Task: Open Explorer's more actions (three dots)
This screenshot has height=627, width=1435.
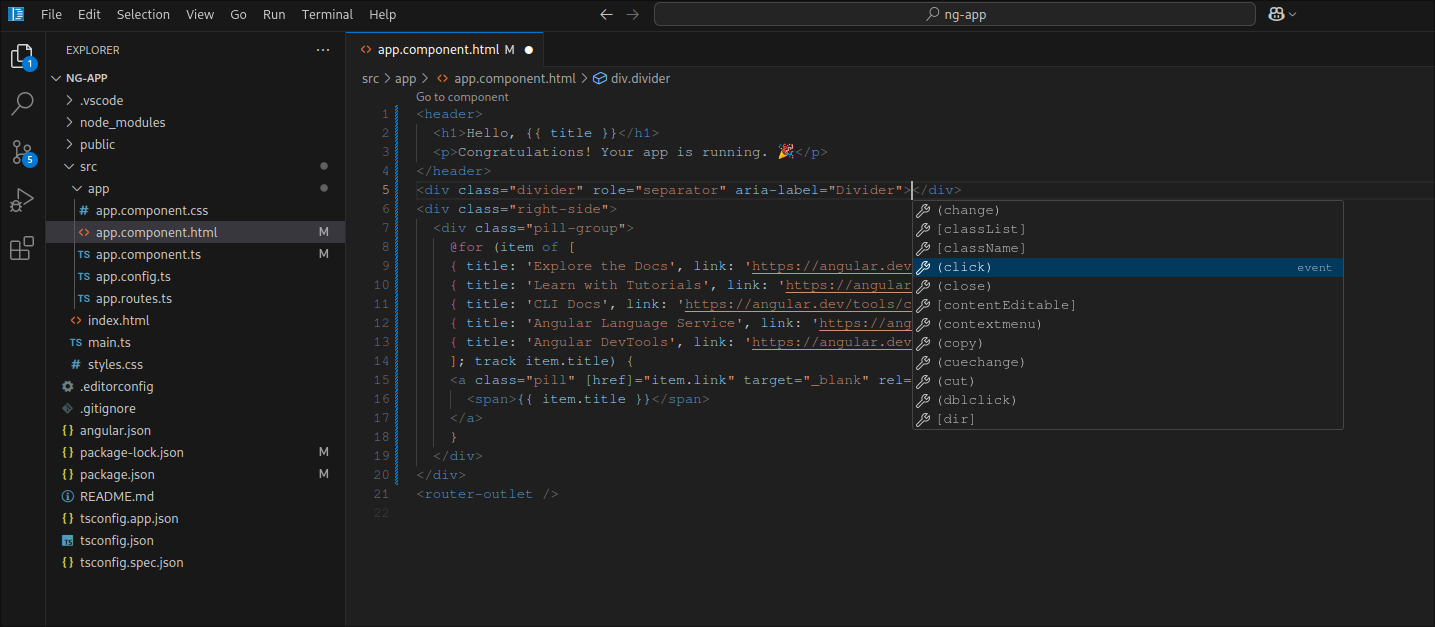Action: point(322,50)
